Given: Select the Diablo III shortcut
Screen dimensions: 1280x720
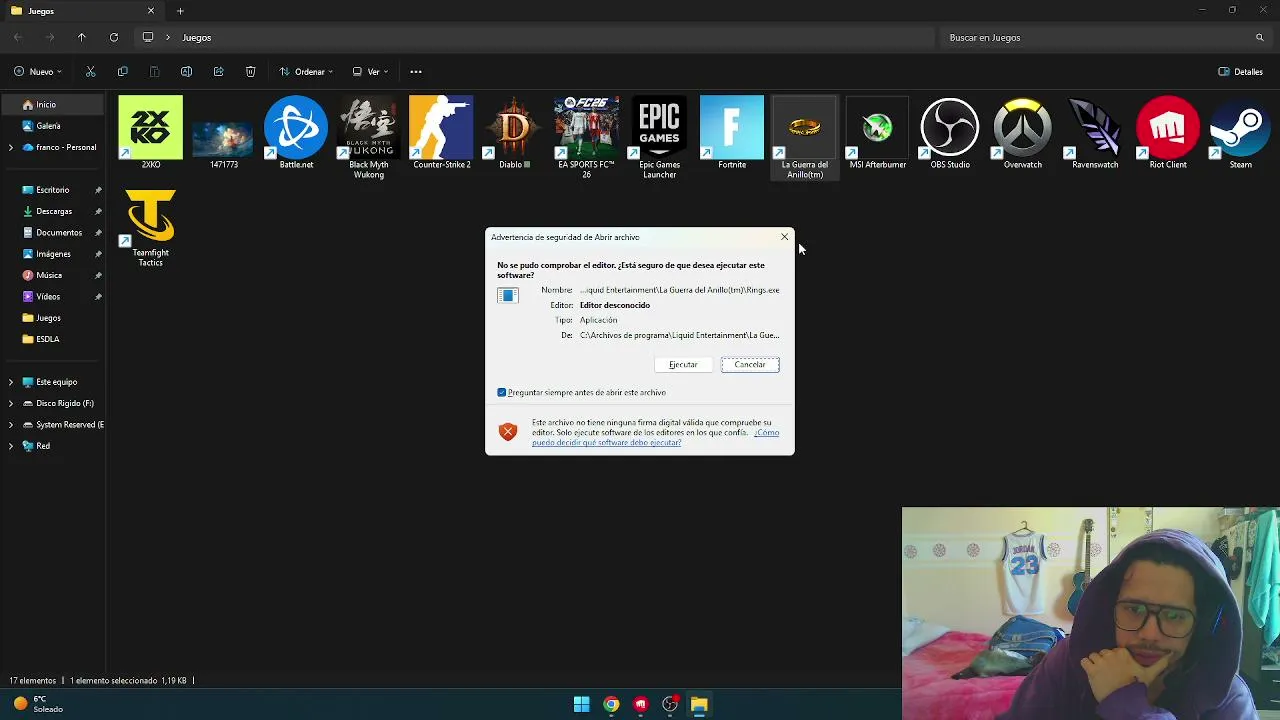Looking at the screenshot, I should [514, 132].
